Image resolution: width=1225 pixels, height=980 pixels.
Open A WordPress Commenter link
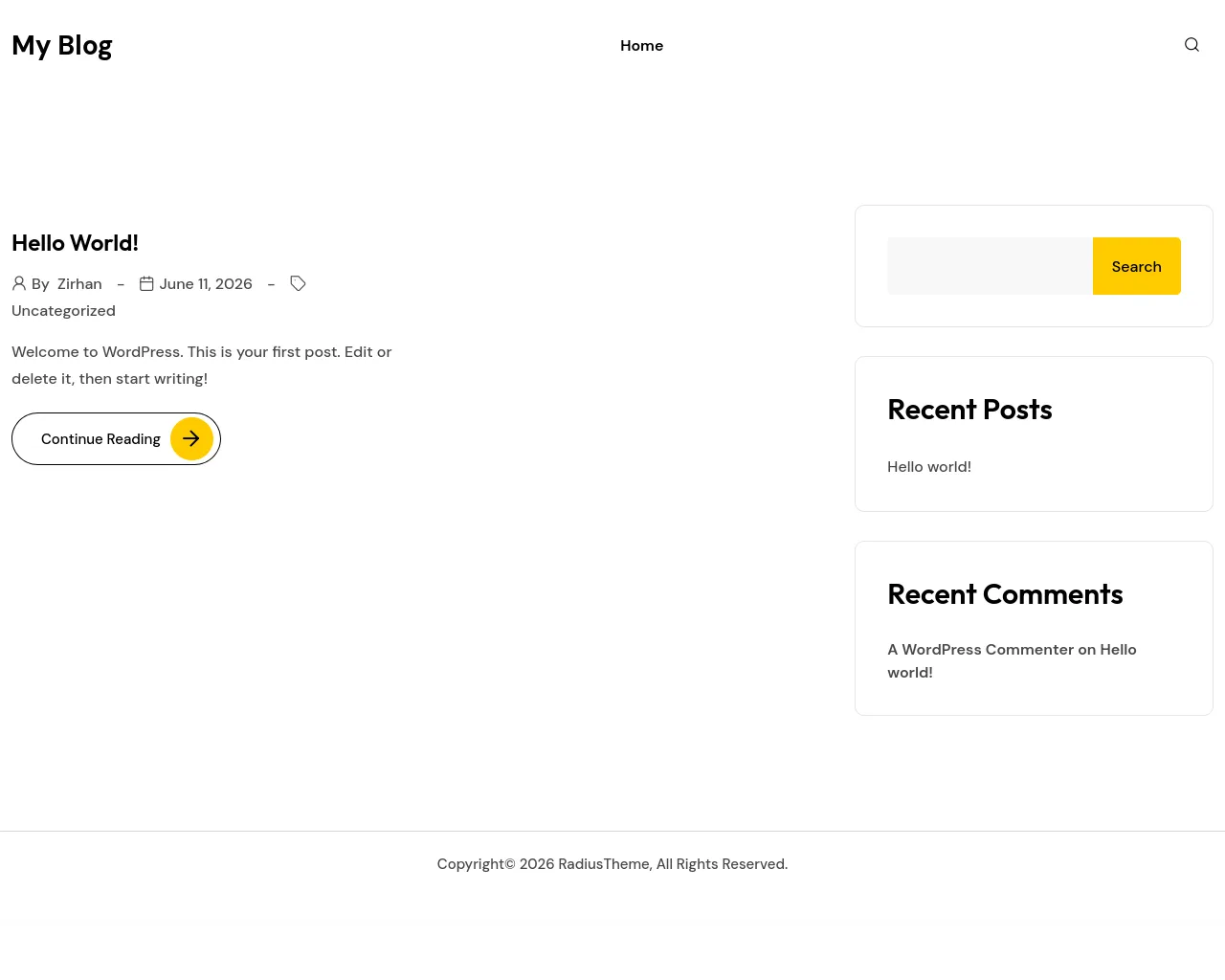click(981, 650)
